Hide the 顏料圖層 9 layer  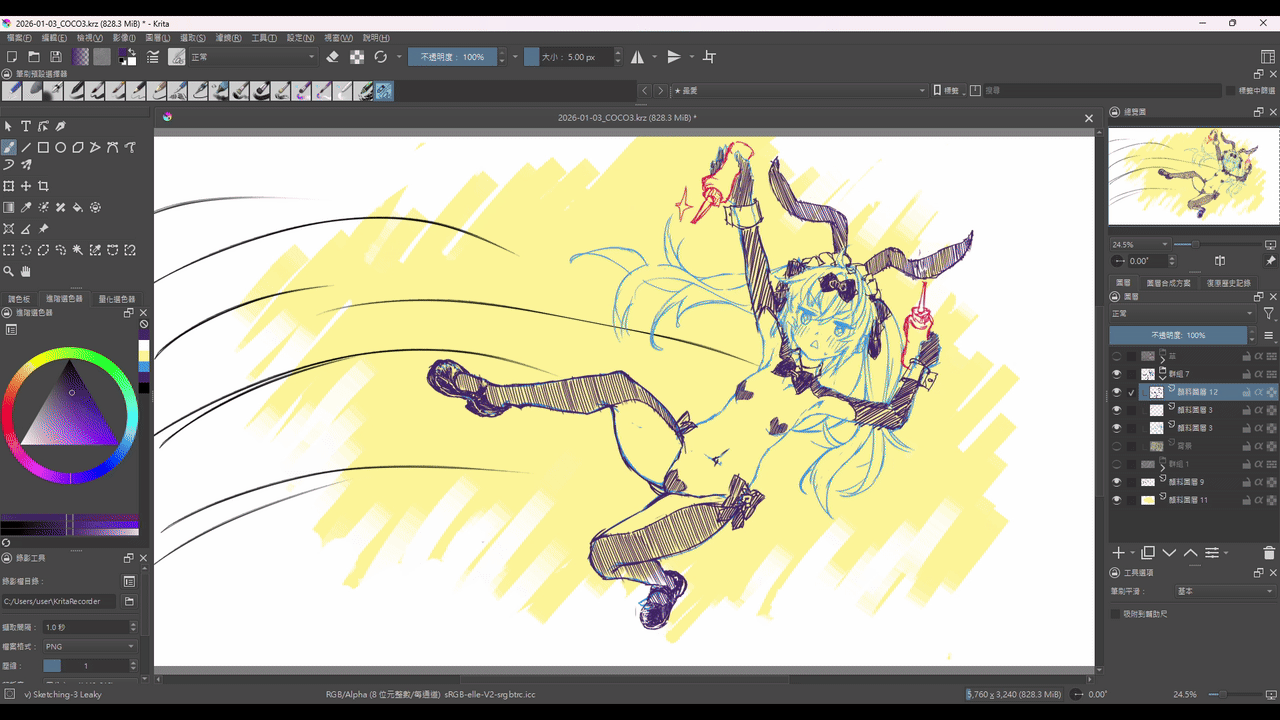point(1117,482)
